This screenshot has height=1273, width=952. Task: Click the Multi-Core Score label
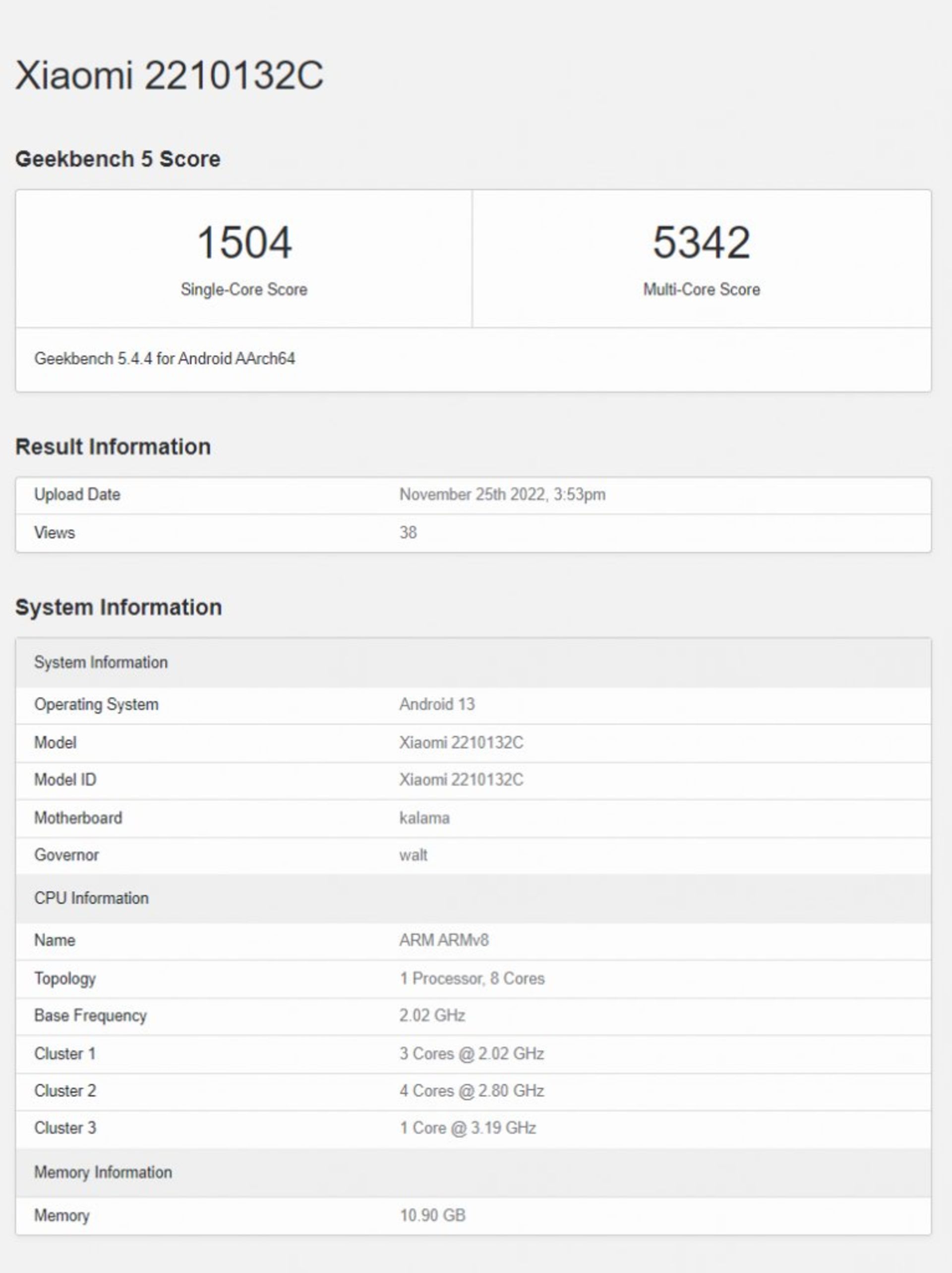(x=701, y=289)
